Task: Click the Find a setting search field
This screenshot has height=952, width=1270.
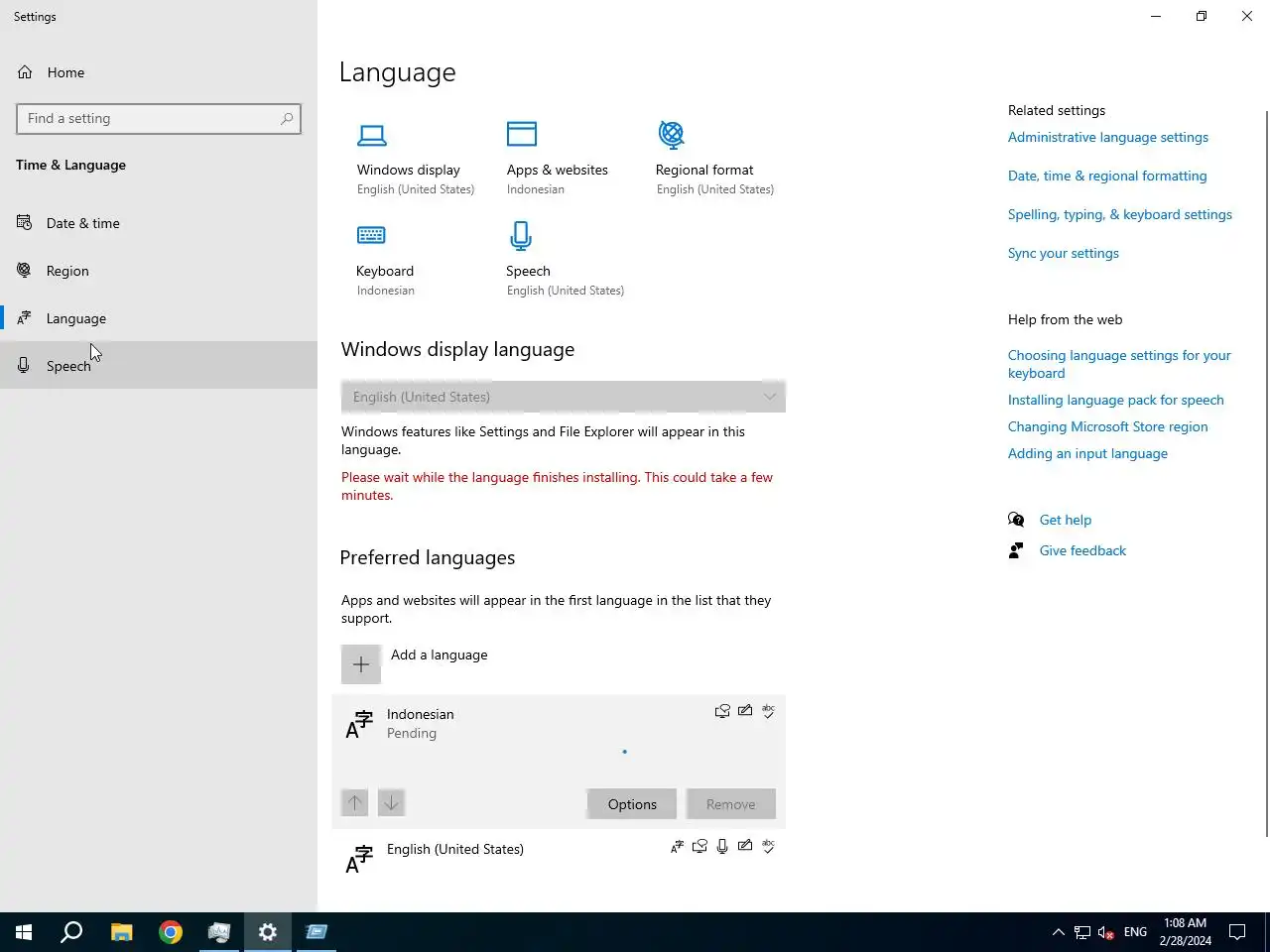Action: [x=159, y=119]
